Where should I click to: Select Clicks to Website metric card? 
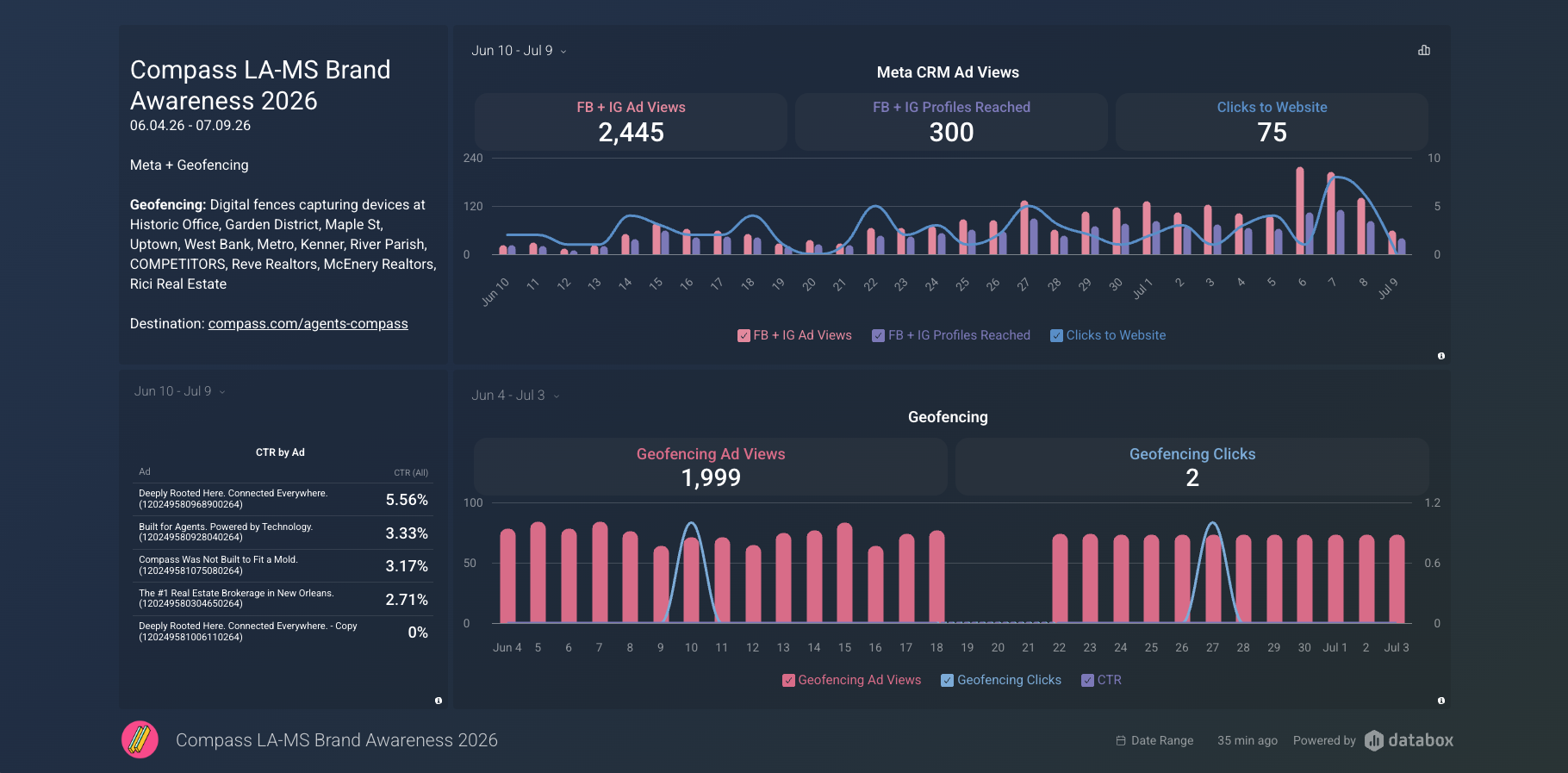click(1272, 122)
